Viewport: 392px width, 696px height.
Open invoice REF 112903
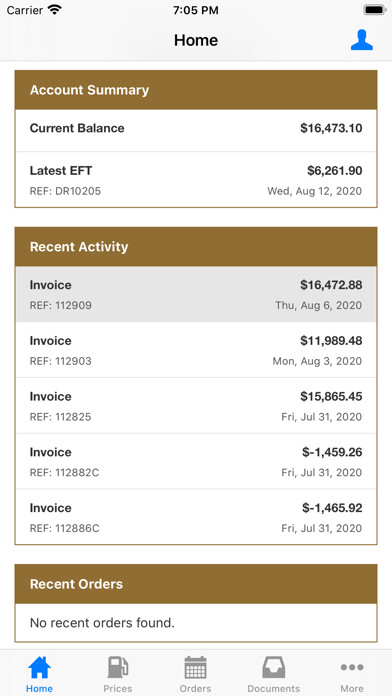(x=196, y=350)
